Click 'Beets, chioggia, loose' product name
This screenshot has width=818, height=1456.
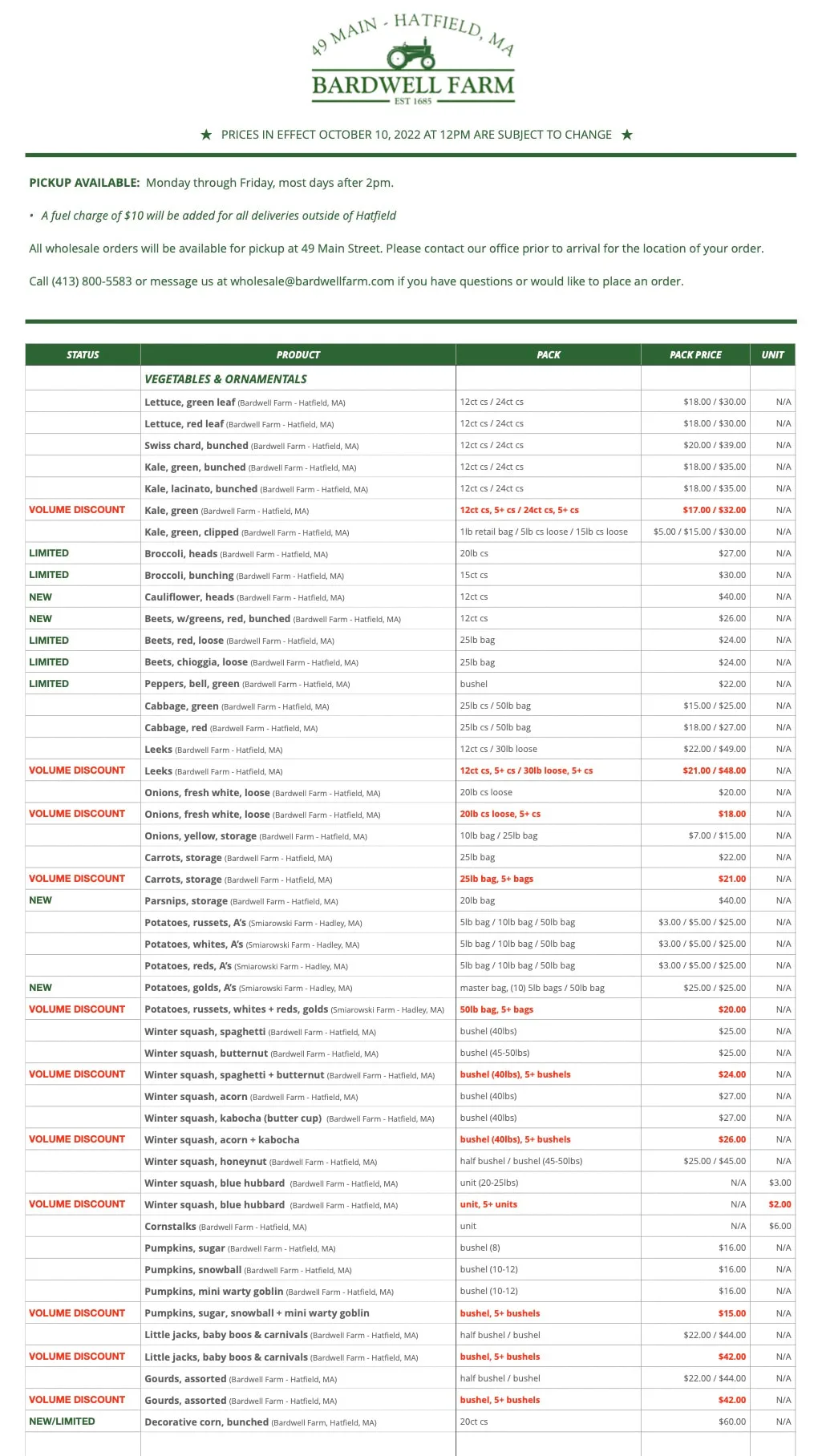pyautogui.click(x=196, y=662)
